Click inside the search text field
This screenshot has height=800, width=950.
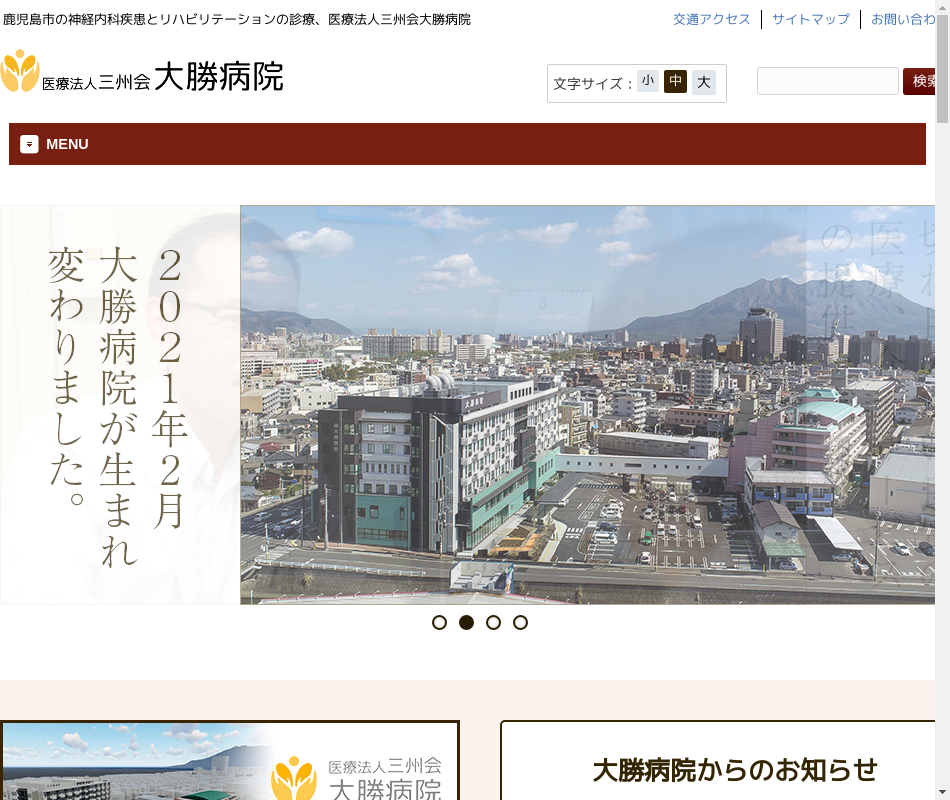(x=827, y=81)
